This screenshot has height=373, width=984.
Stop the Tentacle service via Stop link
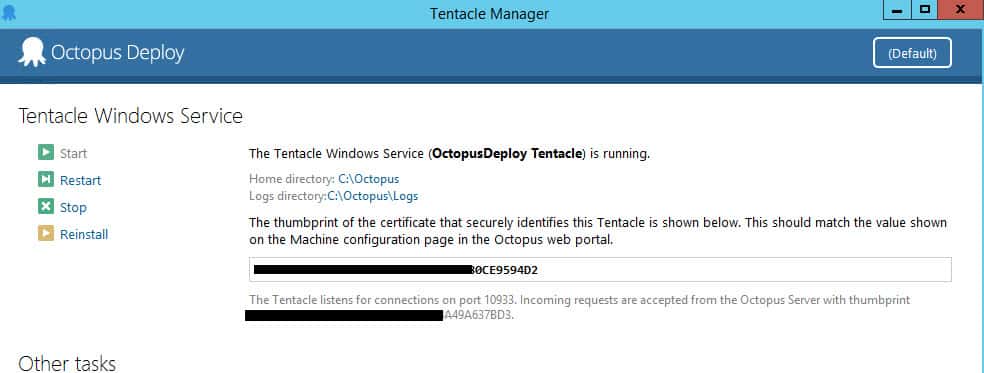pyautogui.click(x=73, y=207)
